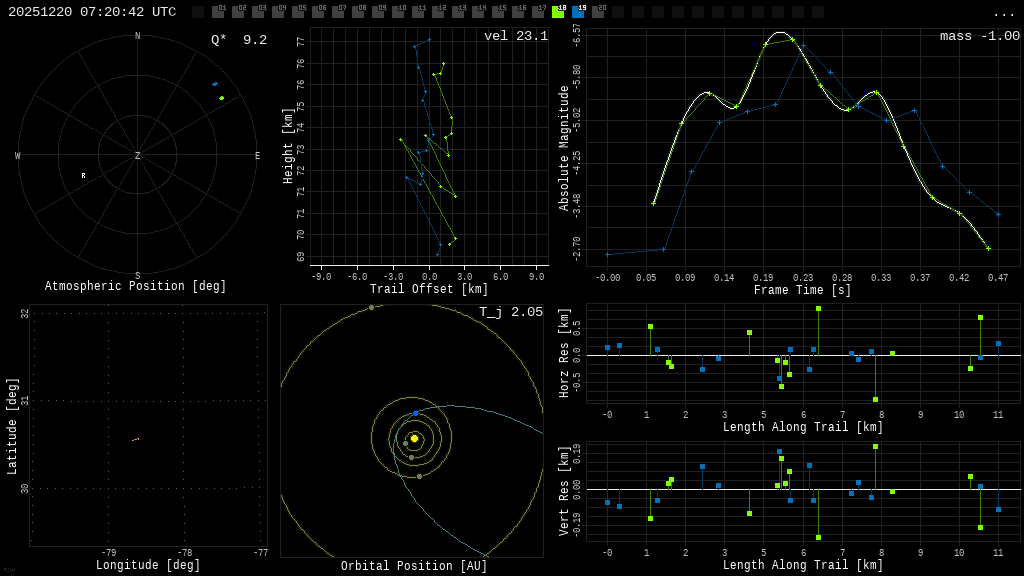Open the three-dot menu at top right
The height and width of the screenshot is (576, 1024).
pos(1003,13)
